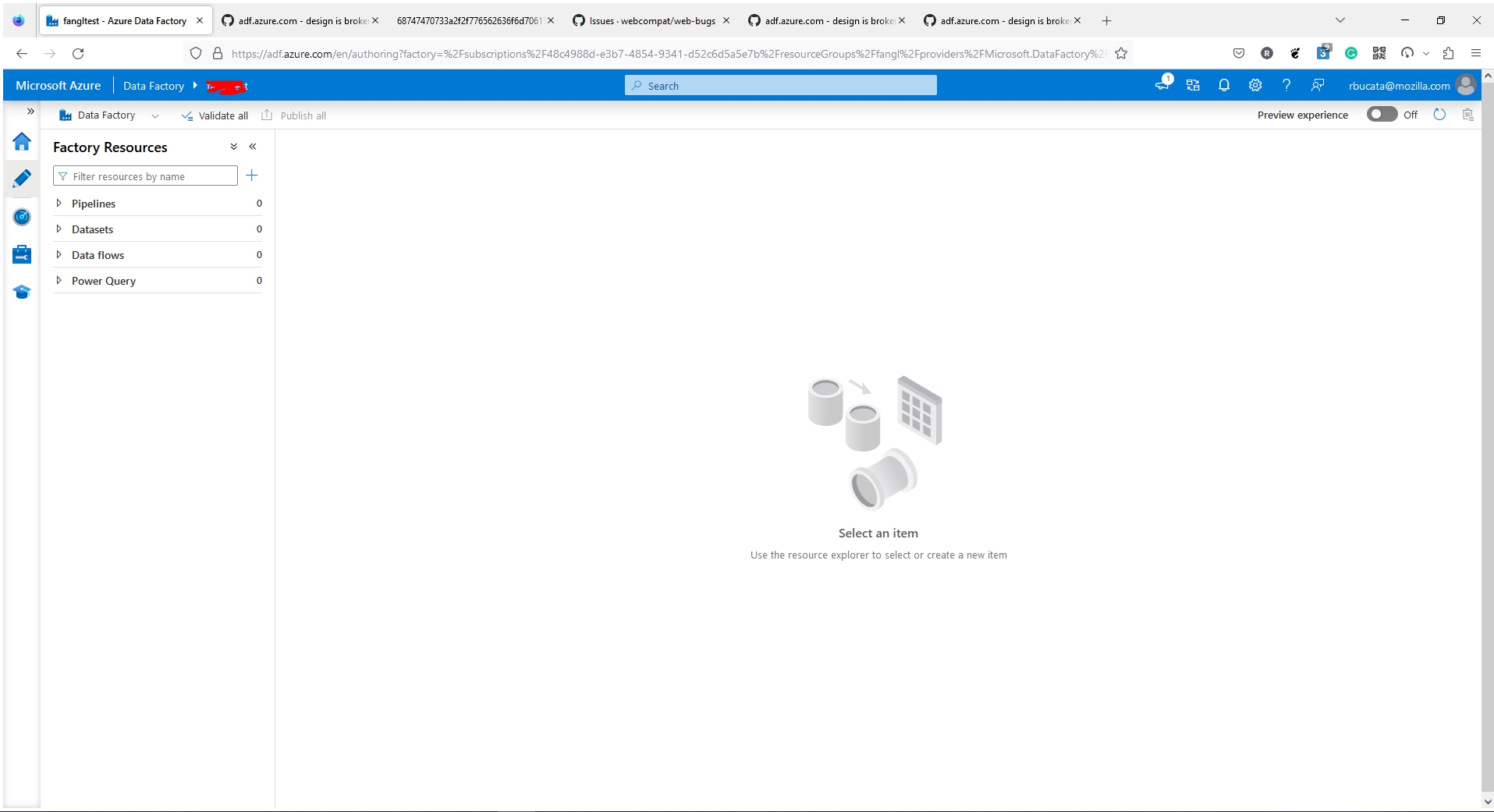Expand the Pipelines section
This screenshot has height=812, width=1494.
pos(59,203)
